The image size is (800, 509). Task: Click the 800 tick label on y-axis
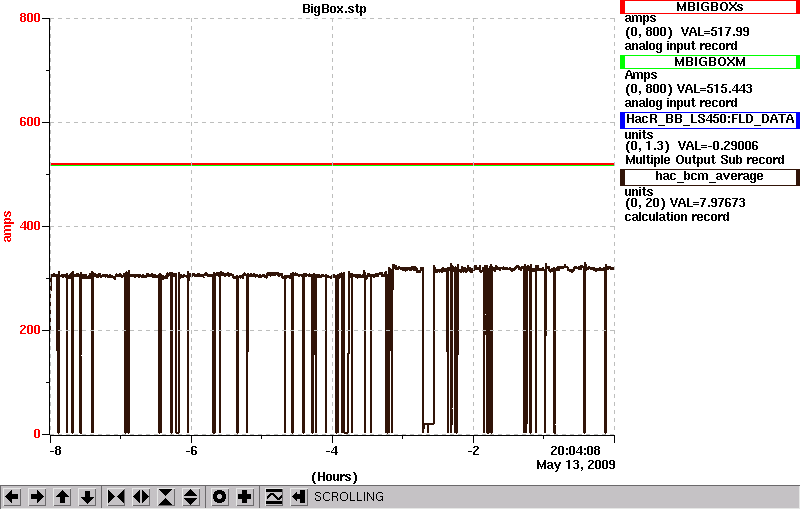[30, 18]
